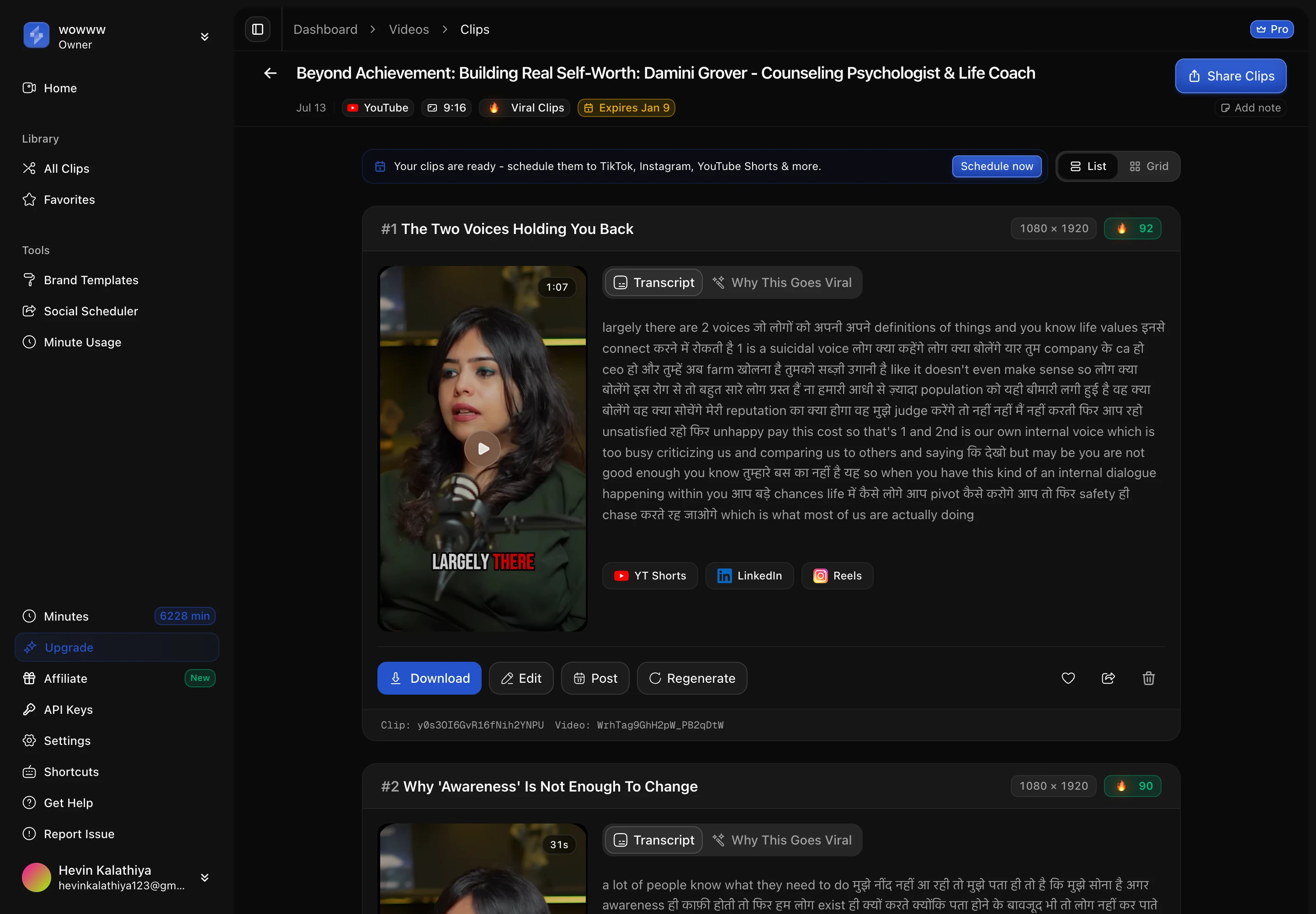
Task: Open All Clips in the library
Action: pos(117,168)
